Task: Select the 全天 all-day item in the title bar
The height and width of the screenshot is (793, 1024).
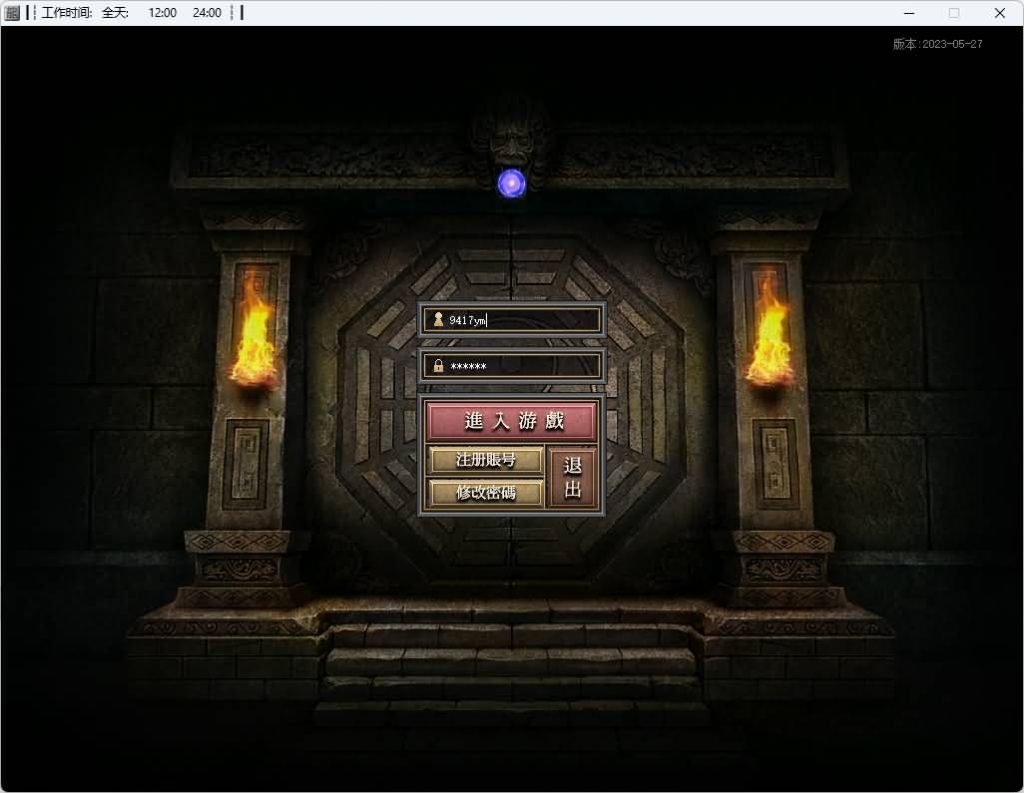Action: (115, 13)
